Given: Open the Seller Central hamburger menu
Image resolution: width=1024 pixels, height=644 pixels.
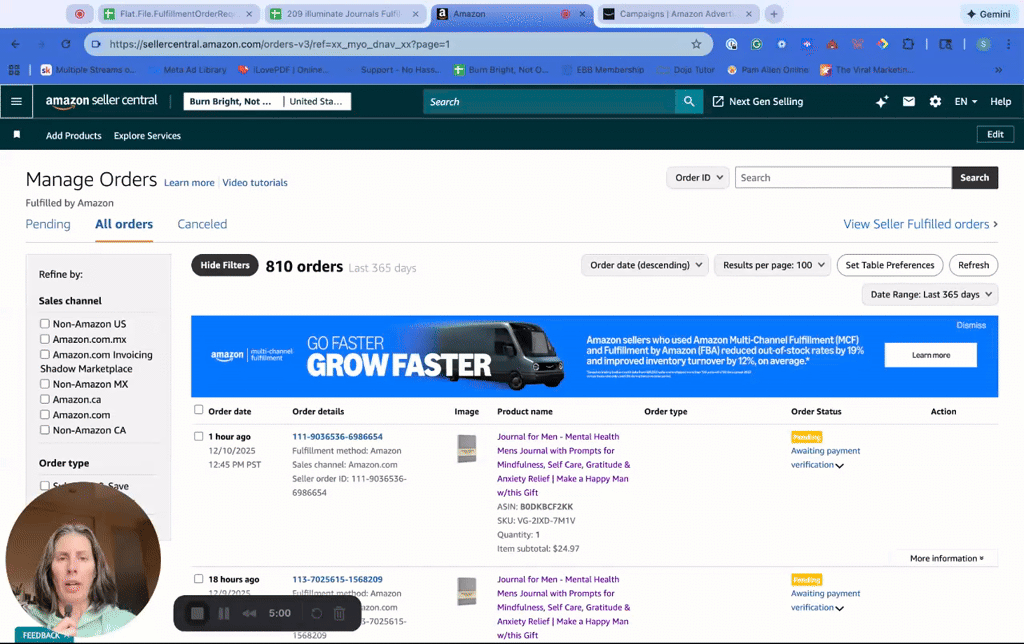Looking at the screenshot, I should [x=16, y=101].
